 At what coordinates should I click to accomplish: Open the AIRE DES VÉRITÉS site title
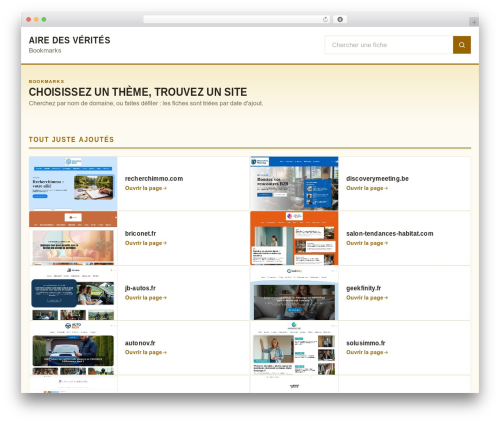[69, 40]
